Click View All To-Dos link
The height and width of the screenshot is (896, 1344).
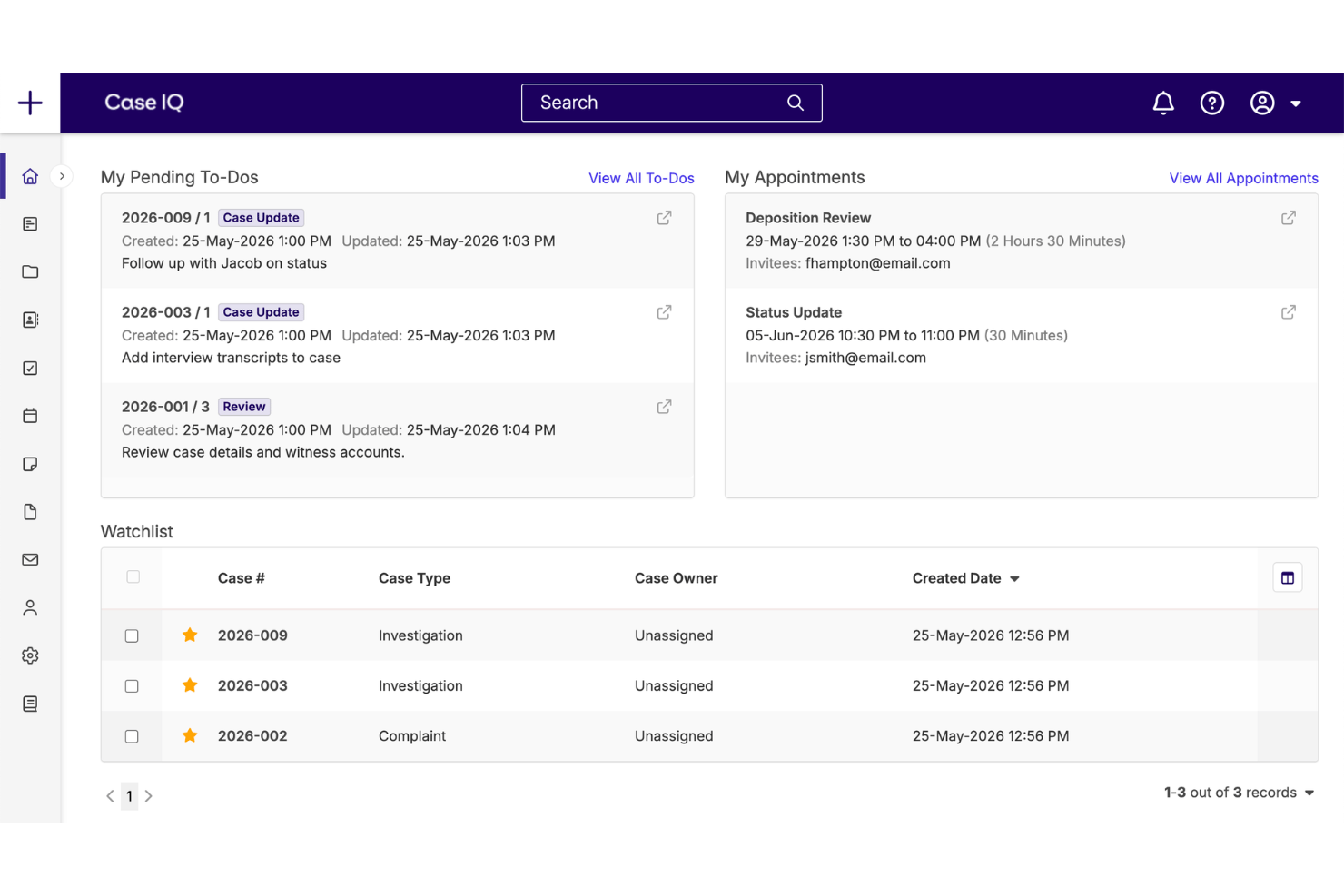tap(641, 178)
